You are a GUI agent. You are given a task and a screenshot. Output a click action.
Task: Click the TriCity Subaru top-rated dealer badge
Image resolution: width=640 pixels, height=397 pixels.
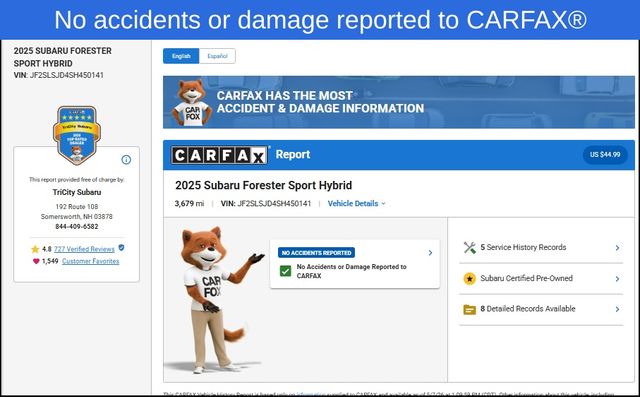point(77,135)
